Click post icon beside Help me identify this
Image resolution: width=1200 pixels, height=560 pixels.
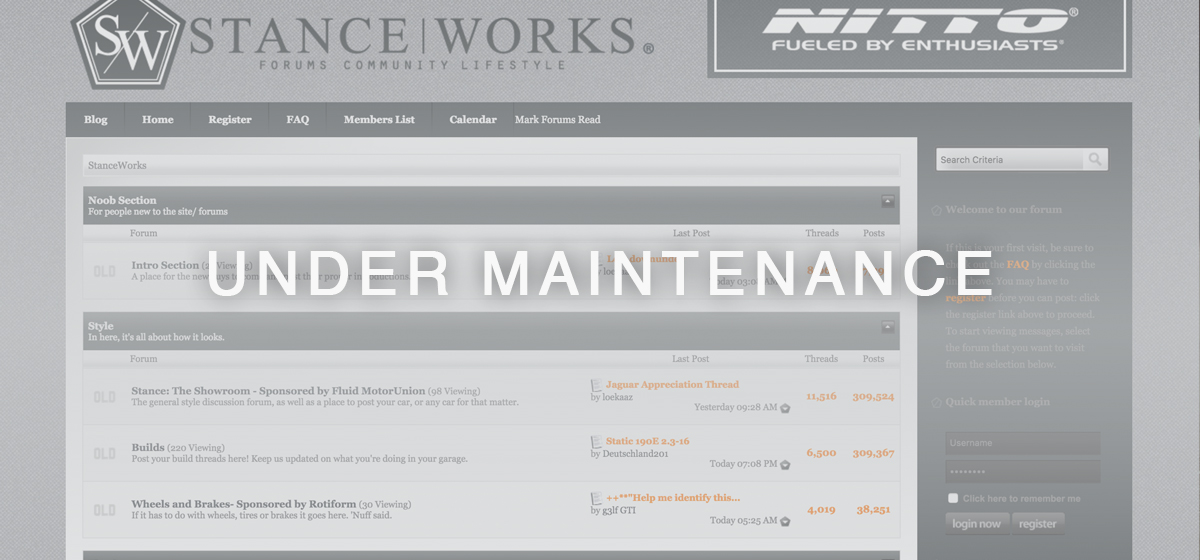click(597, 498)
